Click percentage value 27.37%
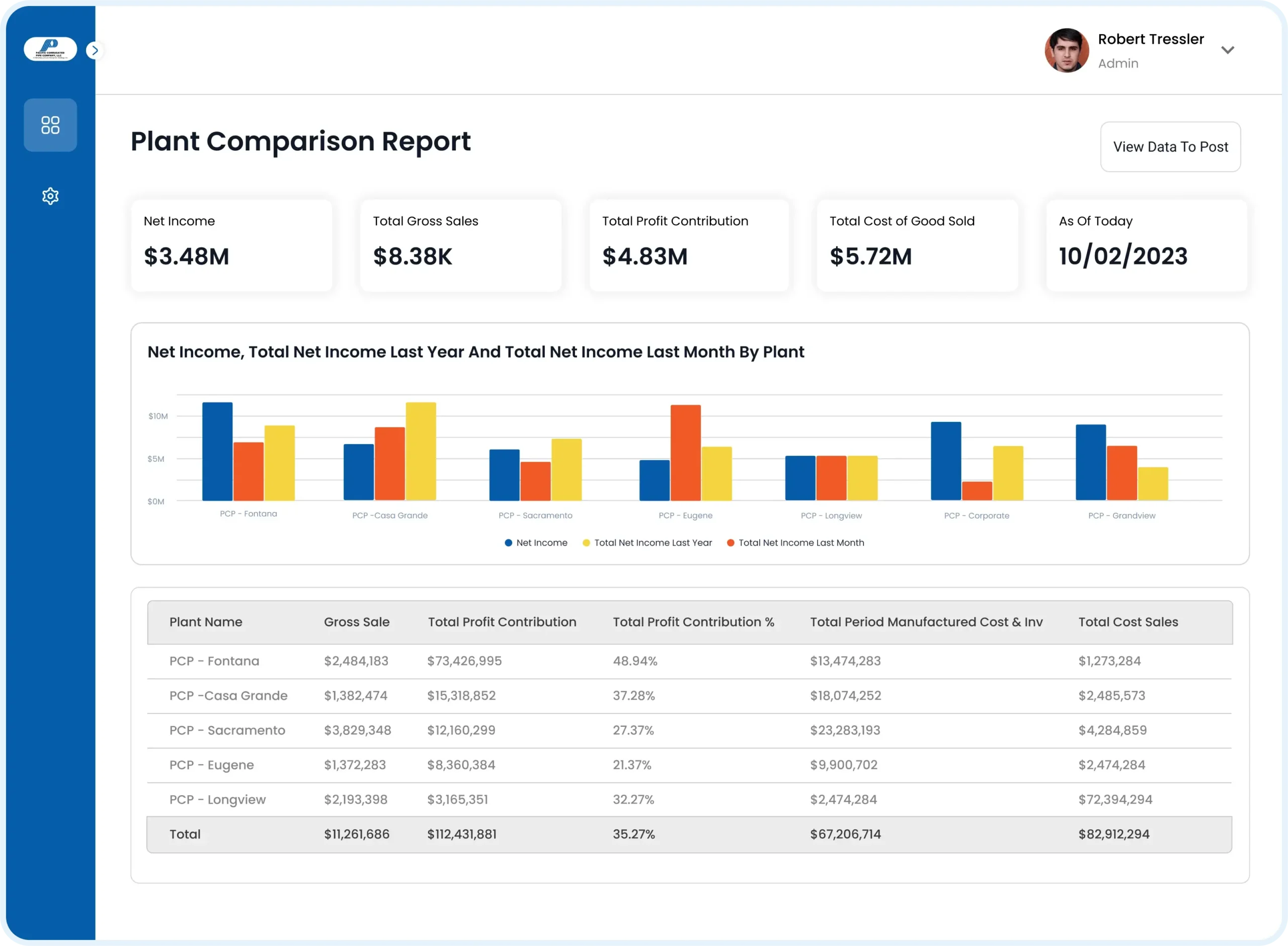 (x=633, y=731)
